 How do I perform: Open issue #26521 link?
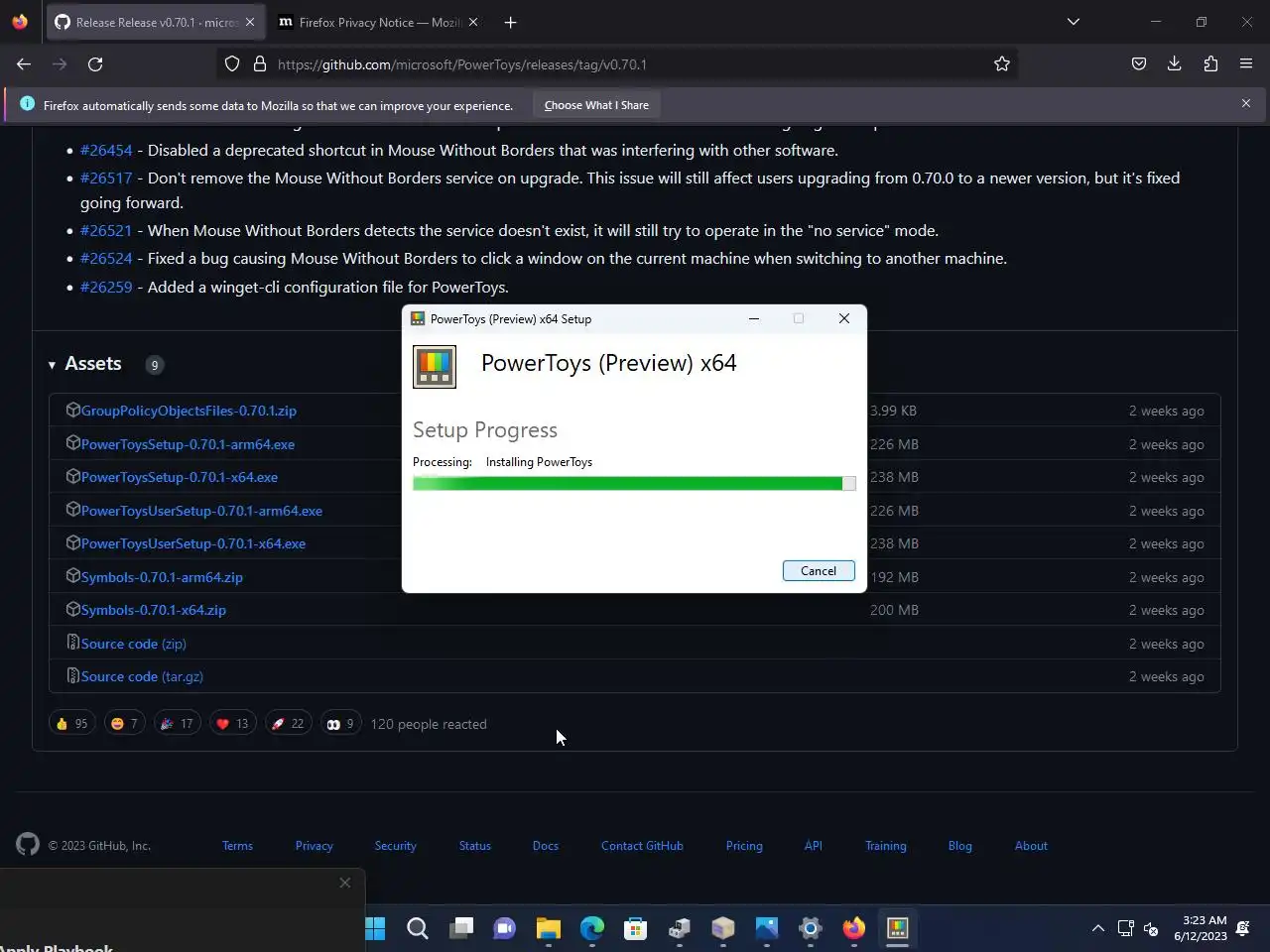106,230
